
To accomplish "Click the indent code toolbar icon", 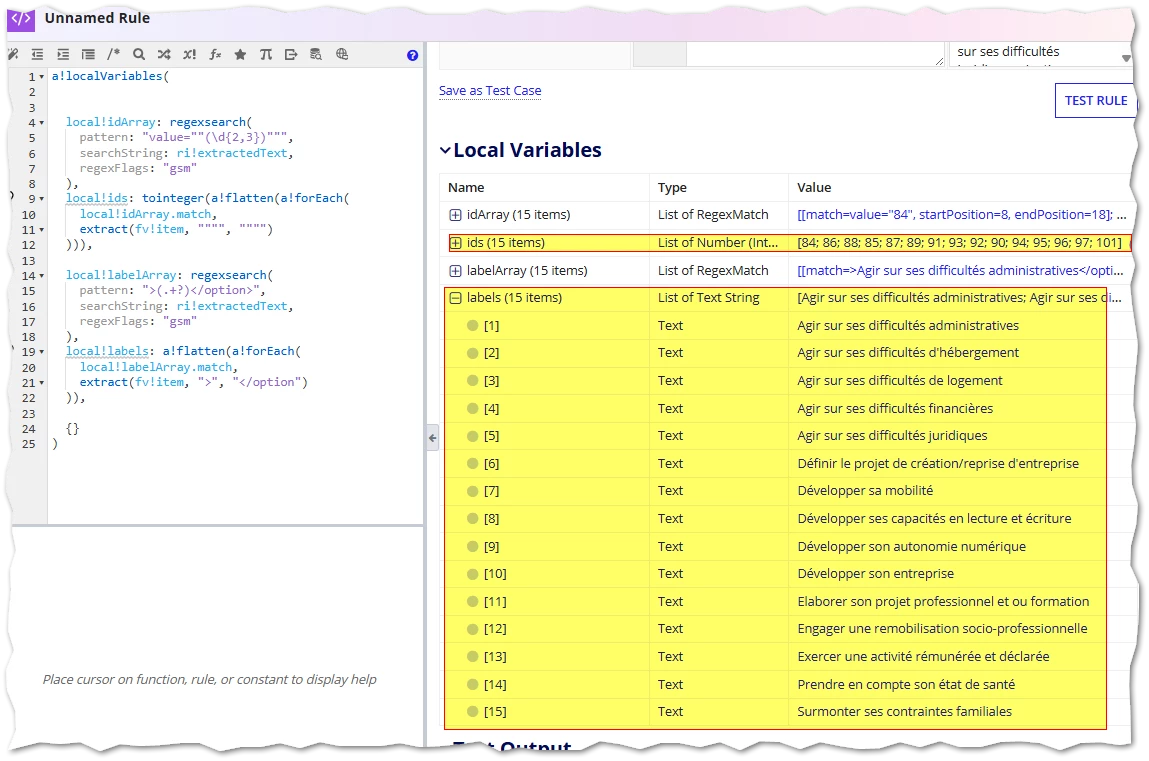I will pos(63,54).
